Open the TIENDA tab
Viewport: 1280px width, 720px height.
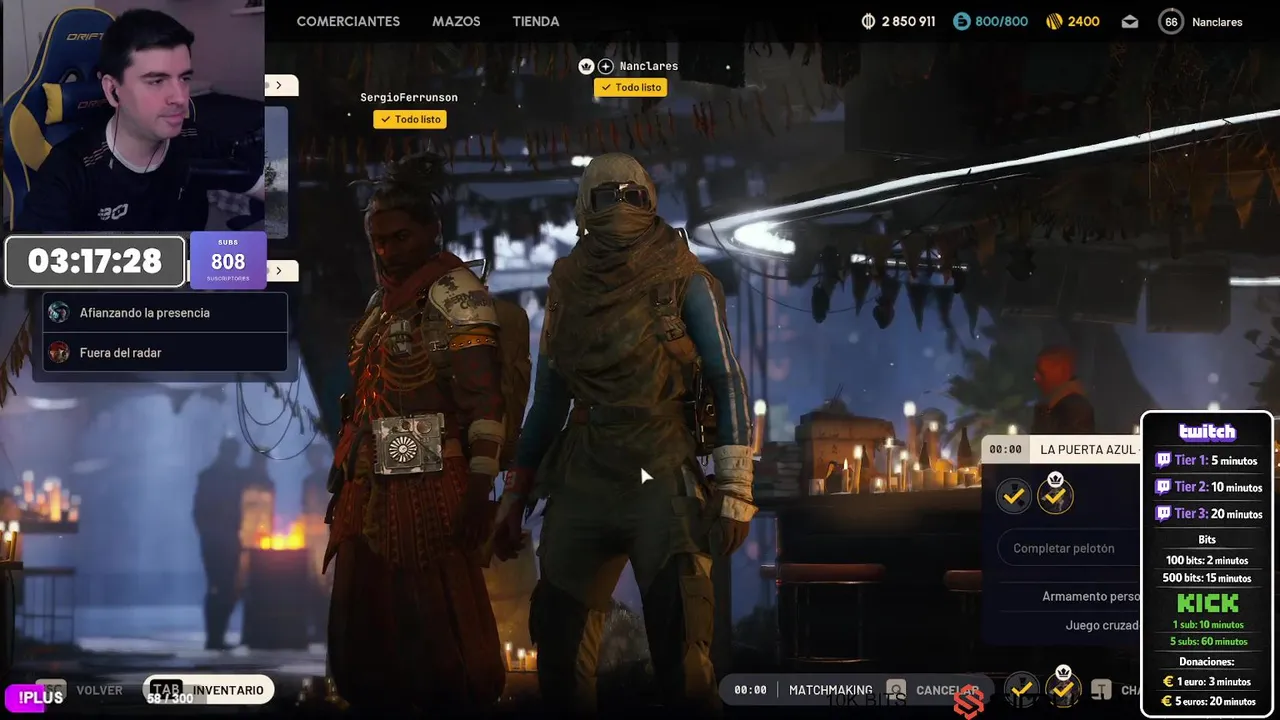(x=536, y=21)
